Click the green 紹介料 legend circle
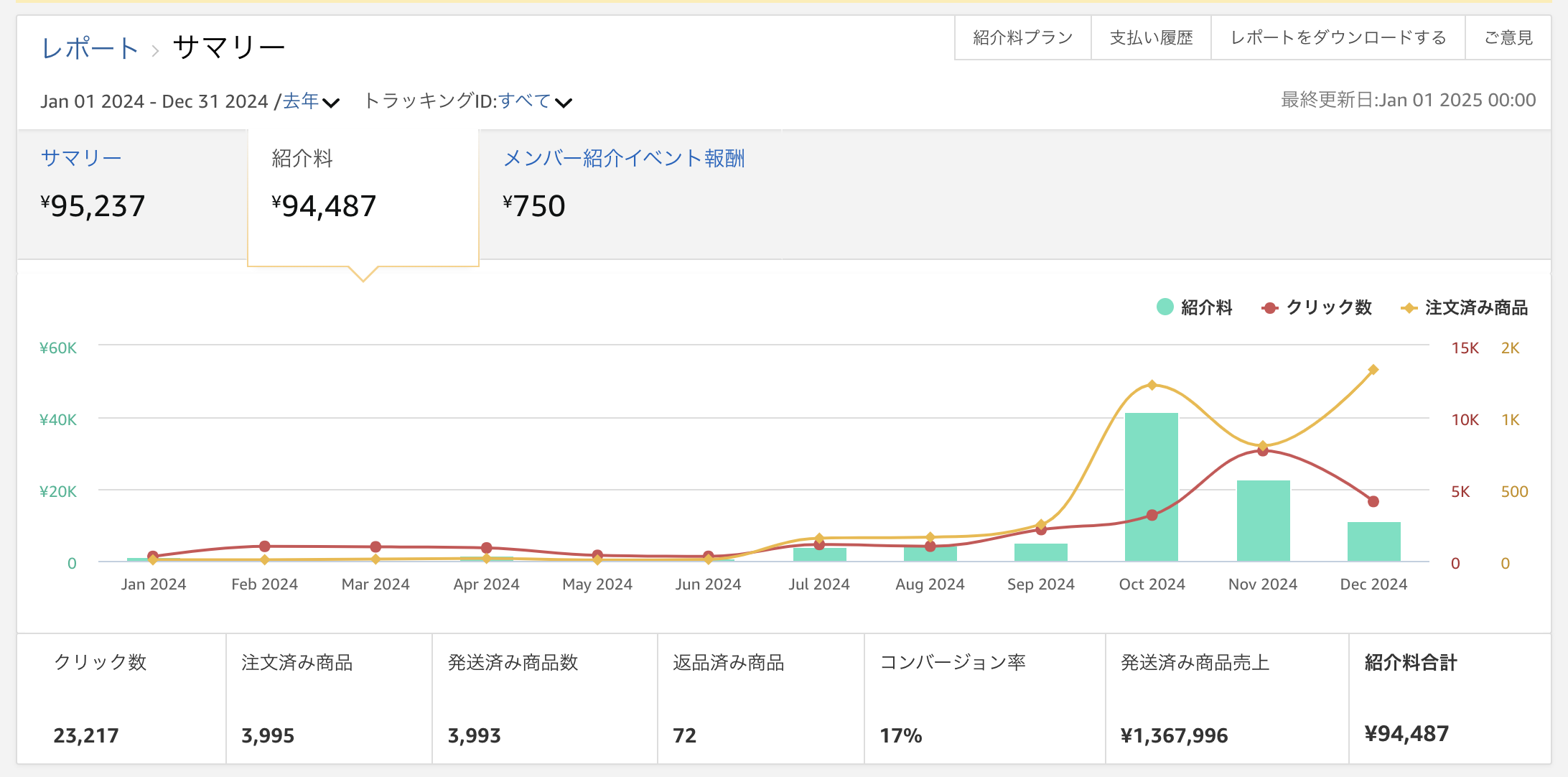 pos(1165,307)
